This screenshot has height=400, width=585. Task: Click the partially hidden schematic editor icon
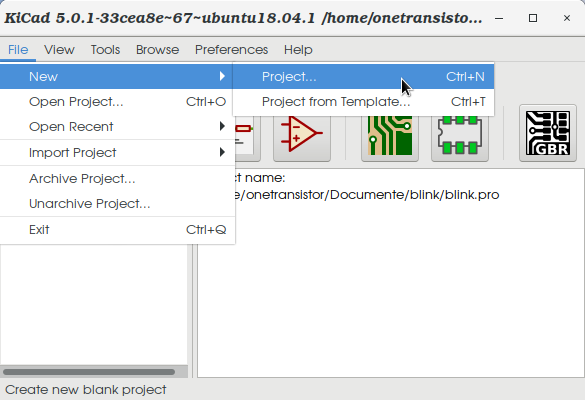247,138
